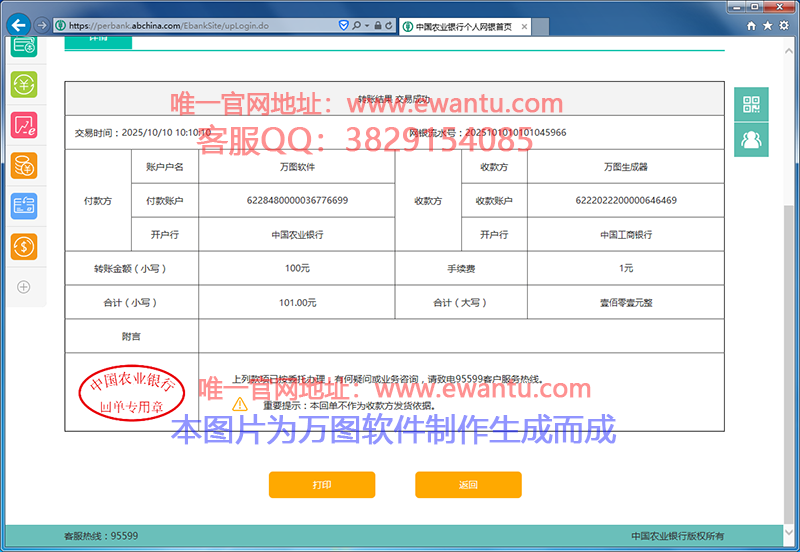This screenshot has width=800, height=552.
Task: Click the 网银流水号 serial number
Action: pyautogui.click(x=488, y=133)
